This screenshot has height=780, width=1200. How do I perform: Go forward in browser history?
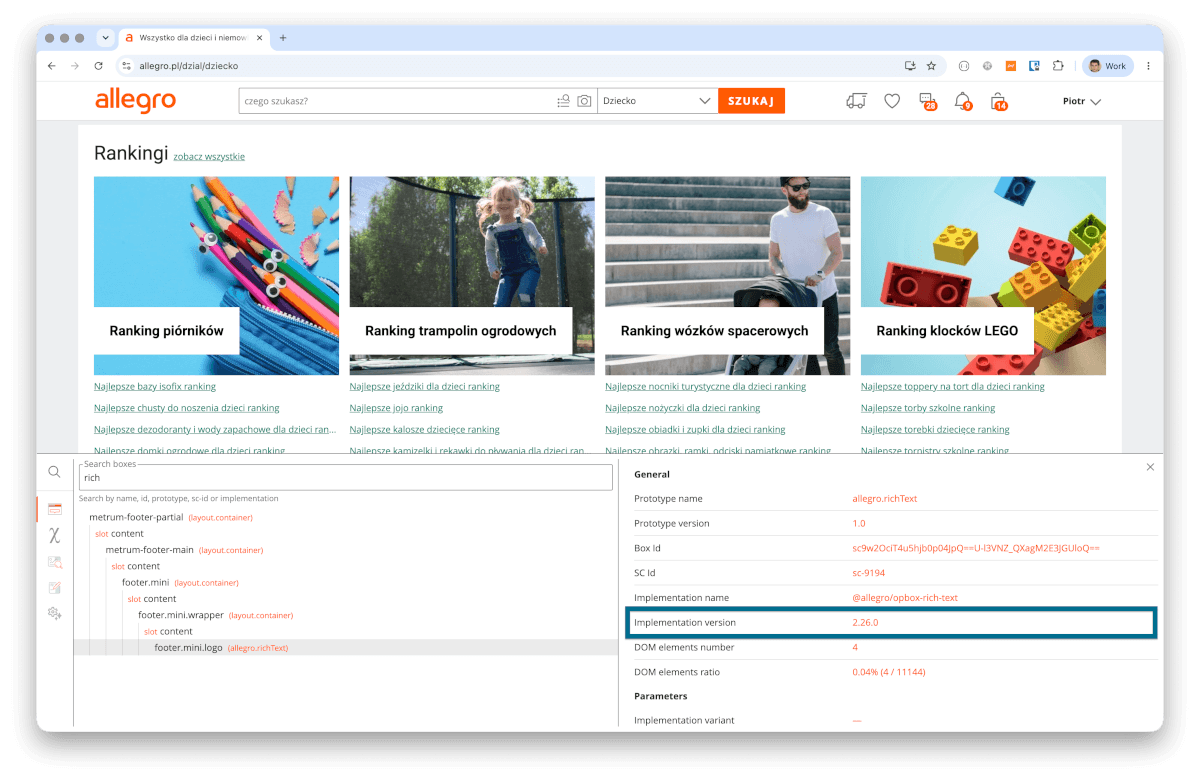click(75, 66)
